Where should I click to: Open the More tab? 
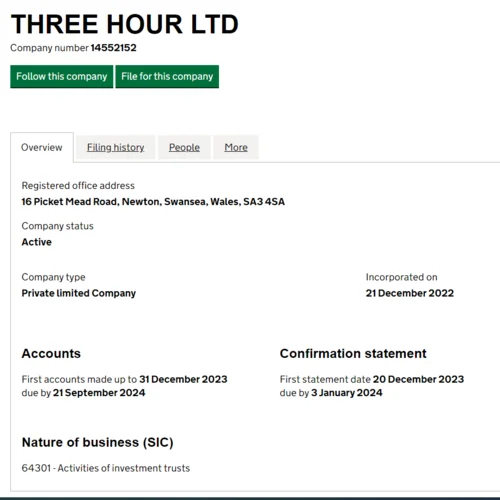pyautogui.click(x=236, y=147)
